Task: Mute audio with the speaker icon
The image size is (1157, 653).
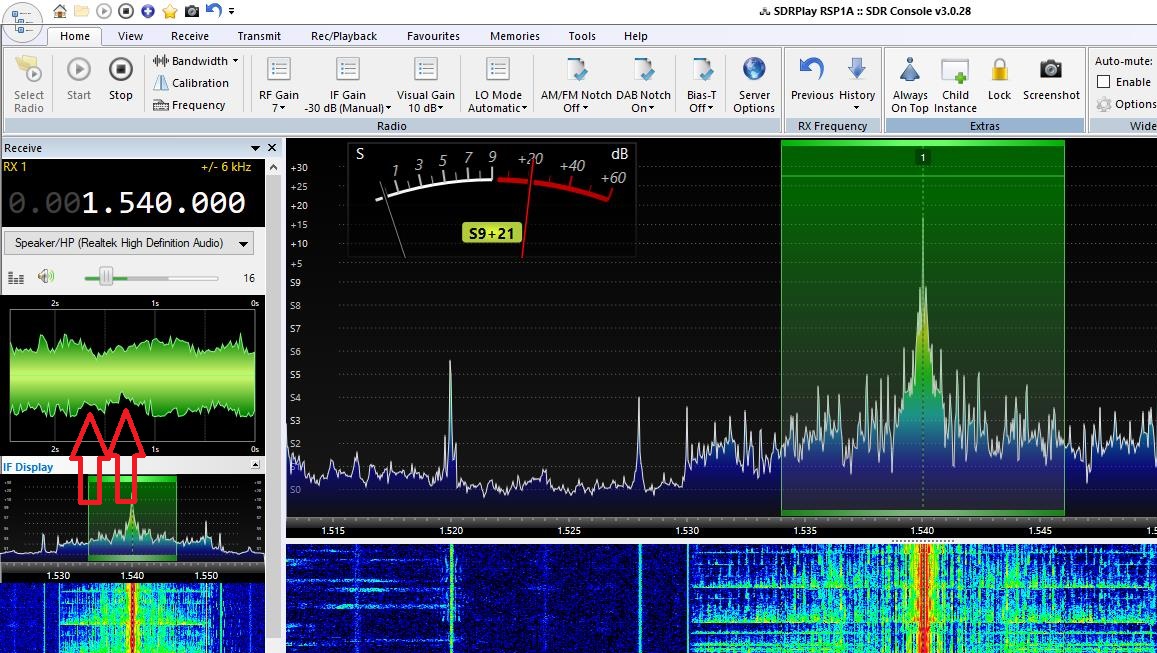Action: pyautogui.click(x=46, y=277)
